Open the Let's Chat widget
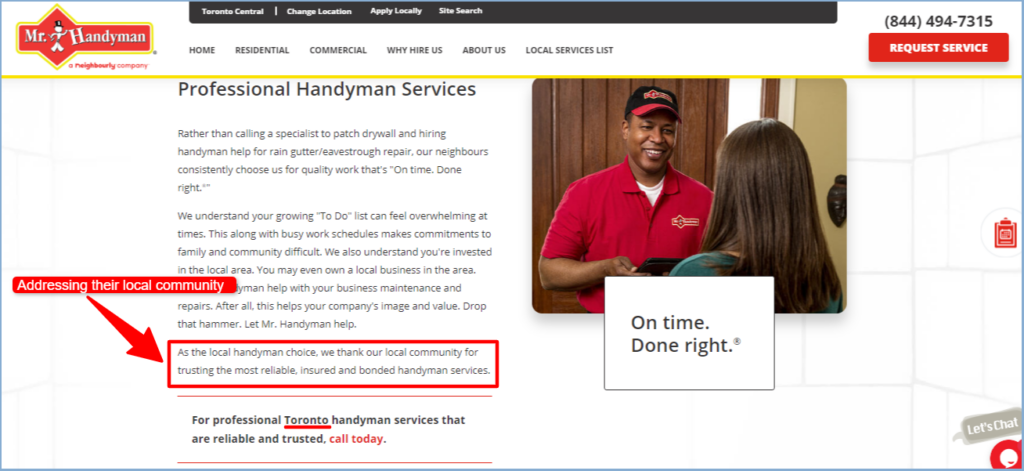 point(991,427)
